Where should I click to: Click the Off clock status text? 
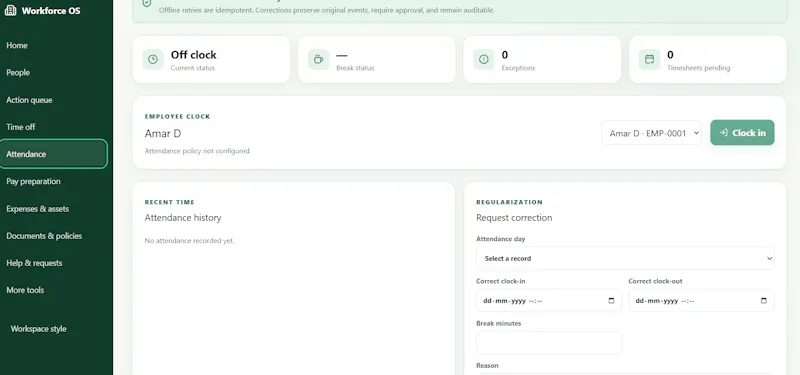[193, 55]
